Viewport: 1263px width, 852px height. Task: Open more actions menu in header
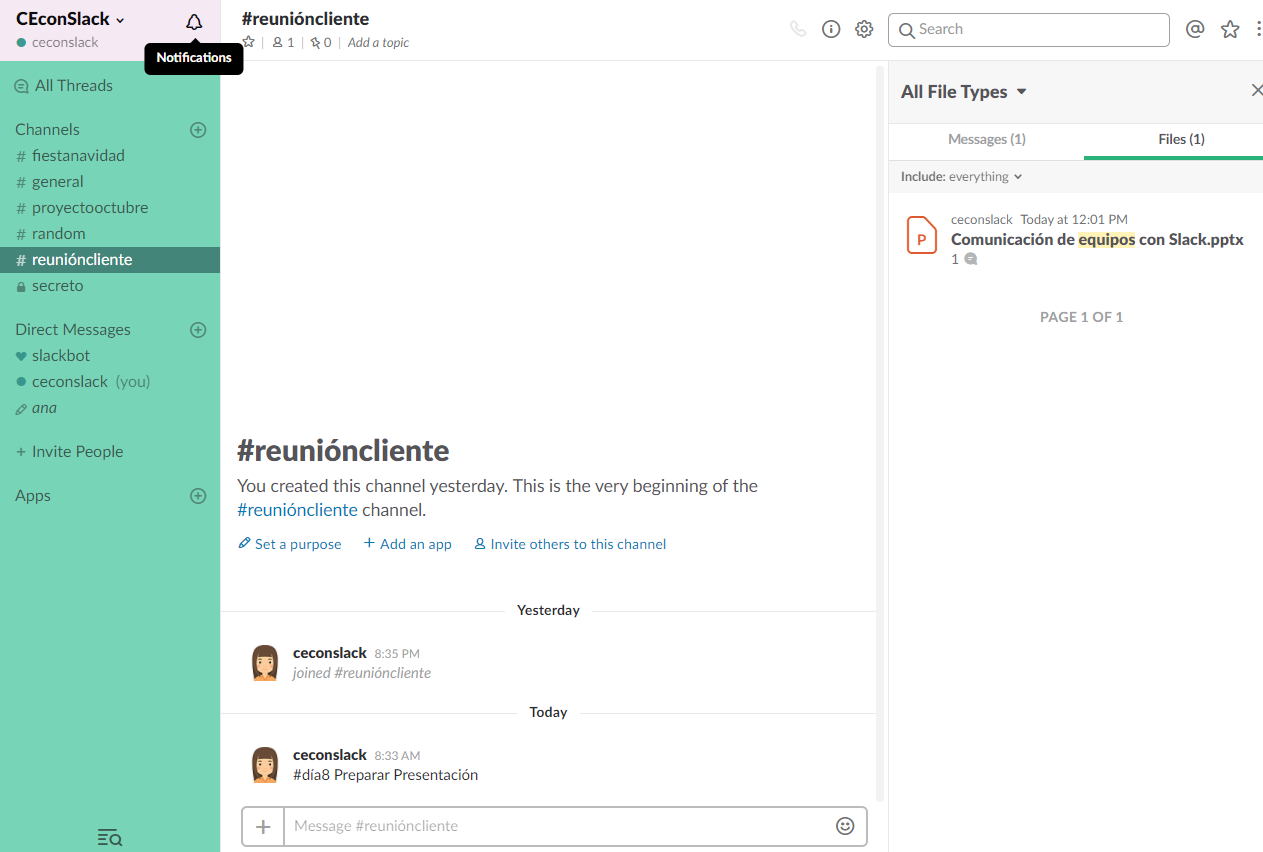pos(1258,29)
